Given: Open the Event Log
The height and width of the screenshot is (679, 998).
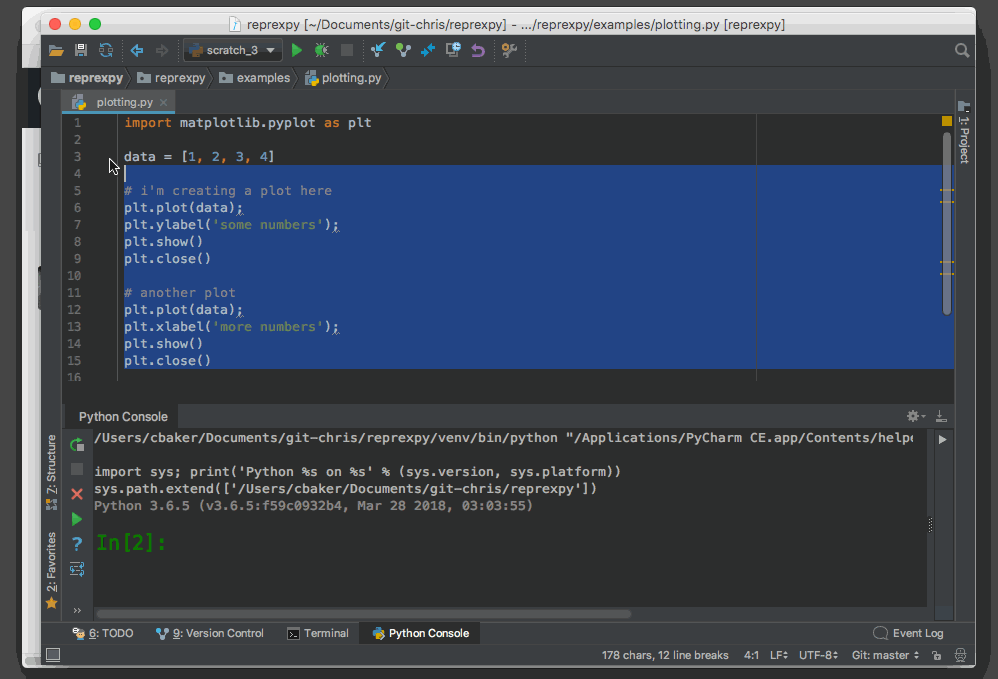Looking at the screenshot, I should [908, 633].
